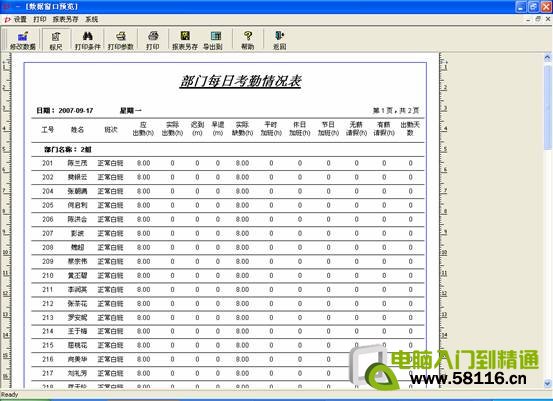The image size is (553, 401).
Task: Restore the inner document window
Action: (538, 19)
